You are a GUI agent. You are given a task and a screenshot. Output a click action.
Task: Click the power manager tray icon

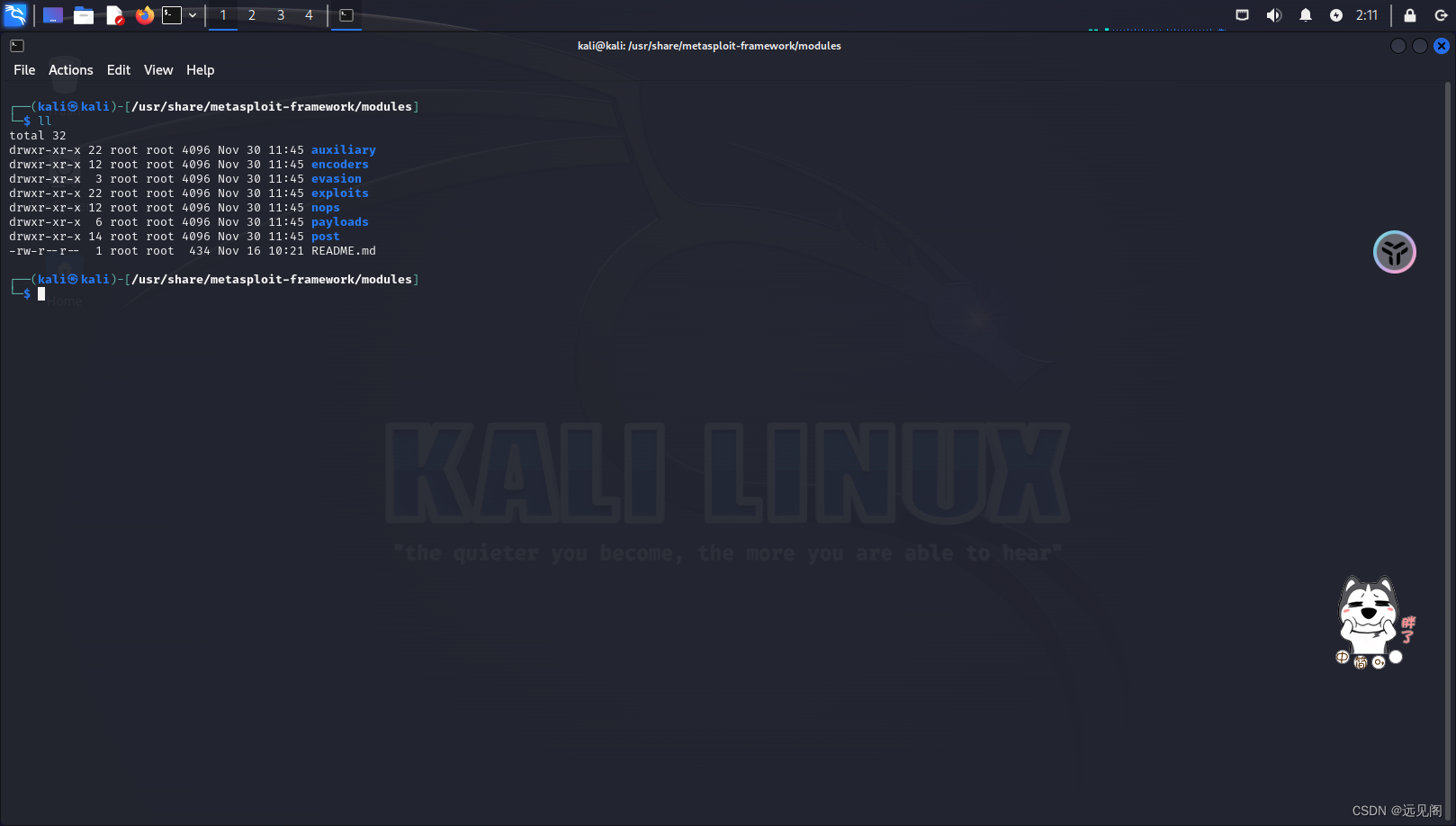[x=1336, y=15]
